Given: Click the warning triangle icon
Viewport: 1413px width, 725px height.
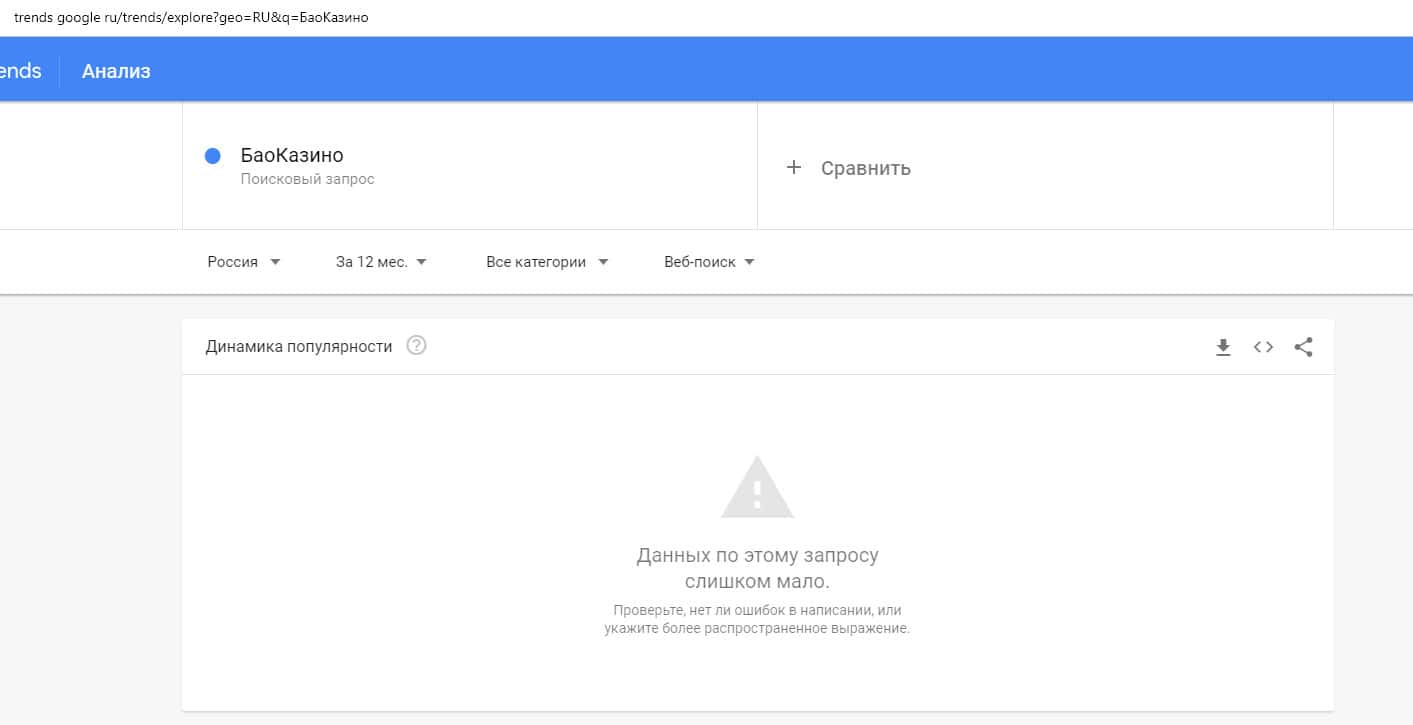Looking at the screenshot, I should pyautogui.click(x=757, y=487).
